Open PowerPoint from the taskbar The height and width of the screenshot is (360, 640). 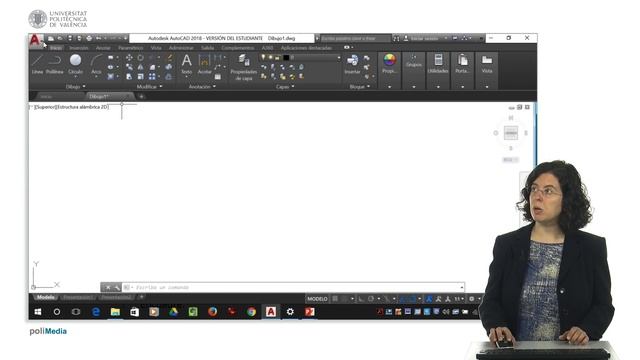tap(309, 312)
